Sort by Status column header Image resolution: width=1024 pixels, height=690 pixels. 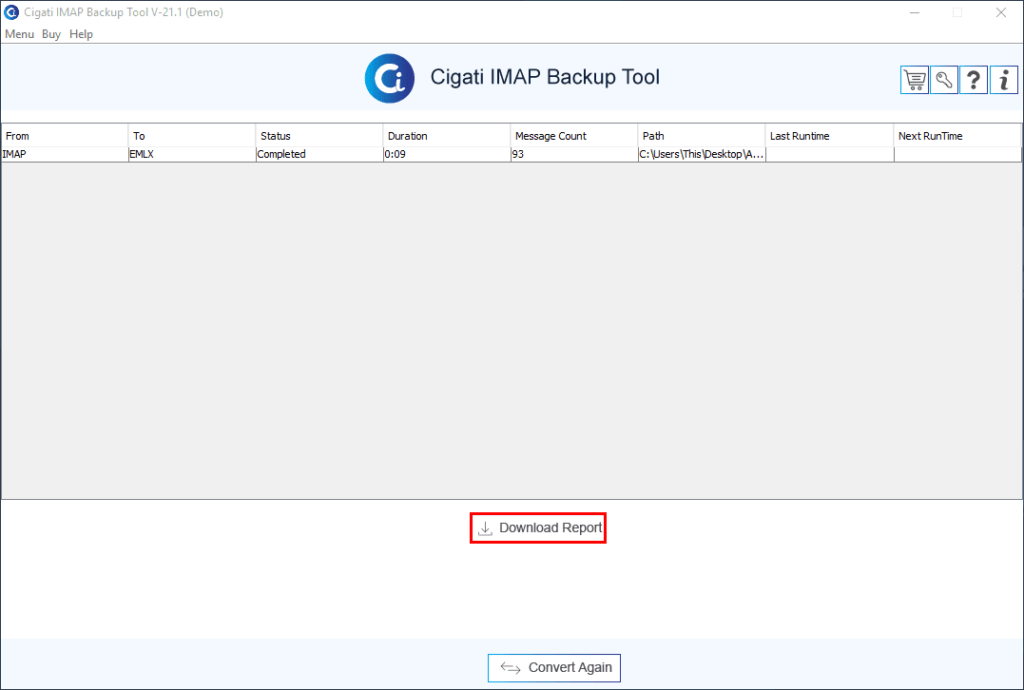point(319,136)
